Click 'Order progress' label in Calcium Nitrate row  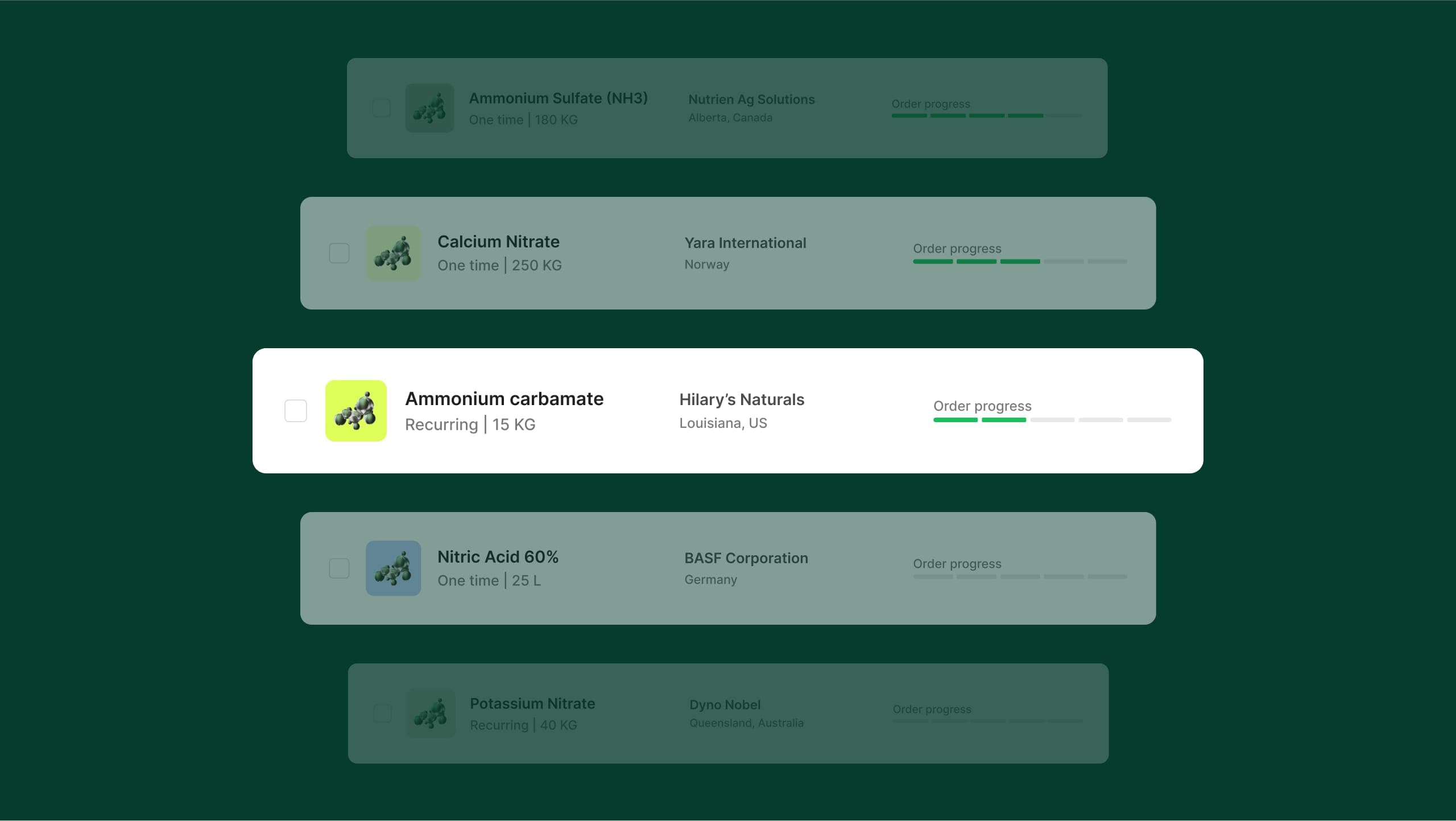click(x=958, y=249)
